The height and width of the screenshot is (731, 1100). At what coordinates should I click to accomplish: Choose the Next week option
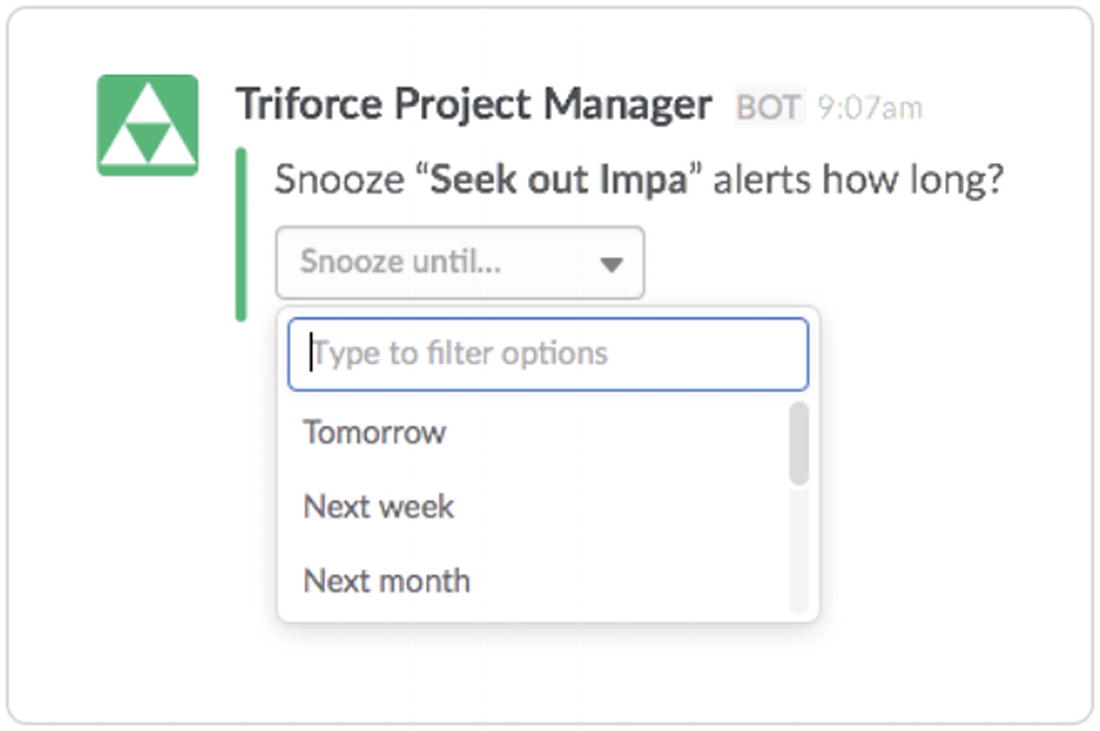pos(379,507)
